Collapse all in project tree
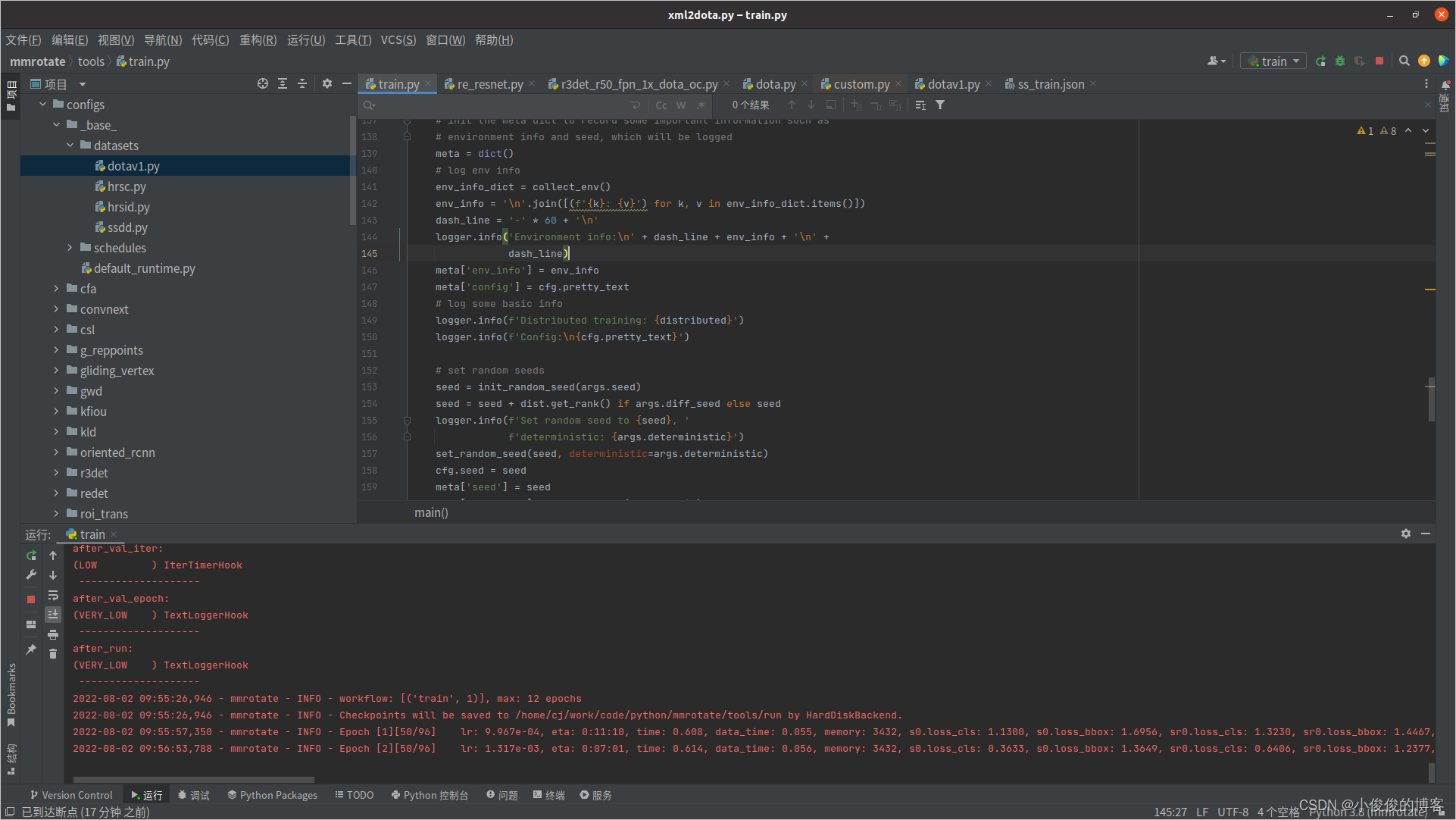The height and width of the screenshot is (820, 1456). tap(302, 84)
